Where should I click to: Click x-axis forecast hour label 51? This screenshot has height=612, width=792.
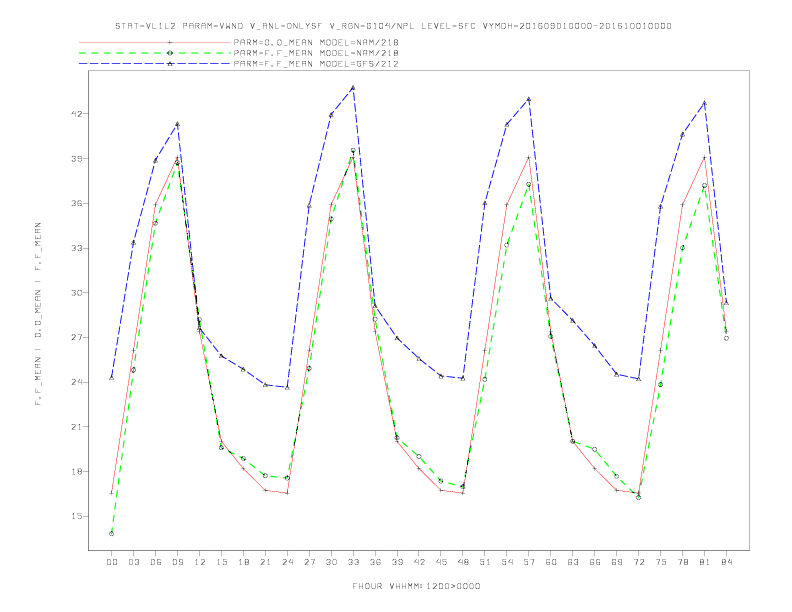click(x=485, y=562)
